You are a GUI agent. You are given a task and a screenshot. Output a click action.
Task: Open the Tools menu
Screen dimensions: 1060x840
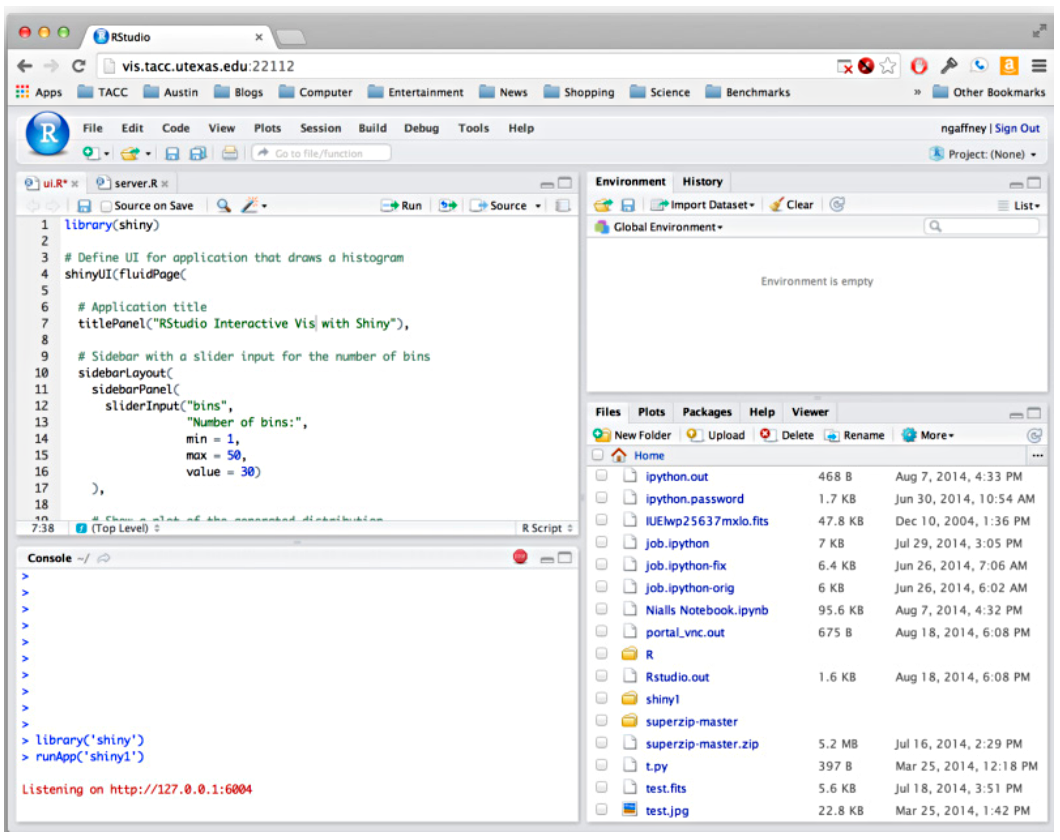click(x=473, y=128)
